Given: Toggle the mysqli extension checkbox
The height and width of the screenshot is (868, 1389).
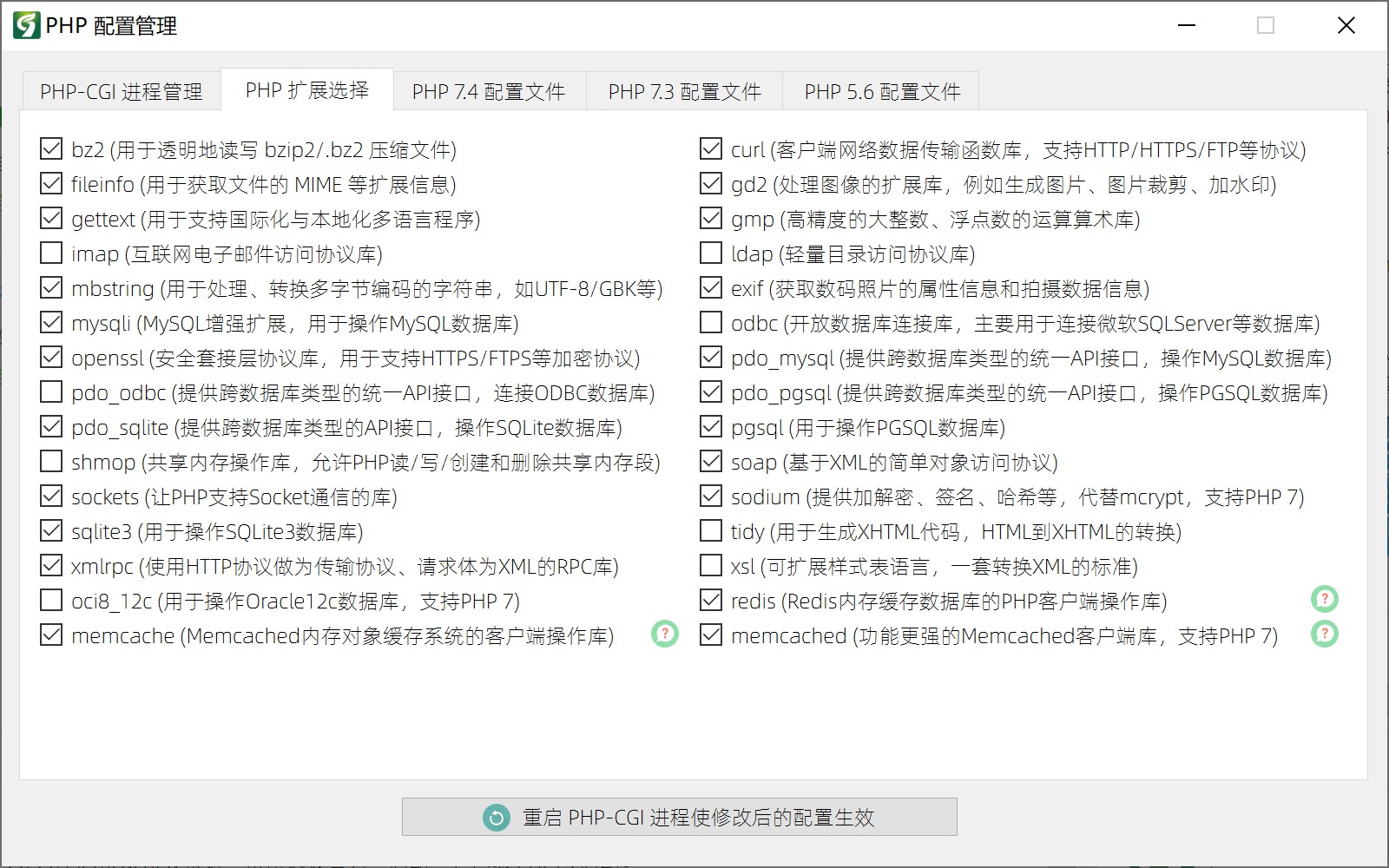Looking at the screenshot, I should tap(51, 323).
